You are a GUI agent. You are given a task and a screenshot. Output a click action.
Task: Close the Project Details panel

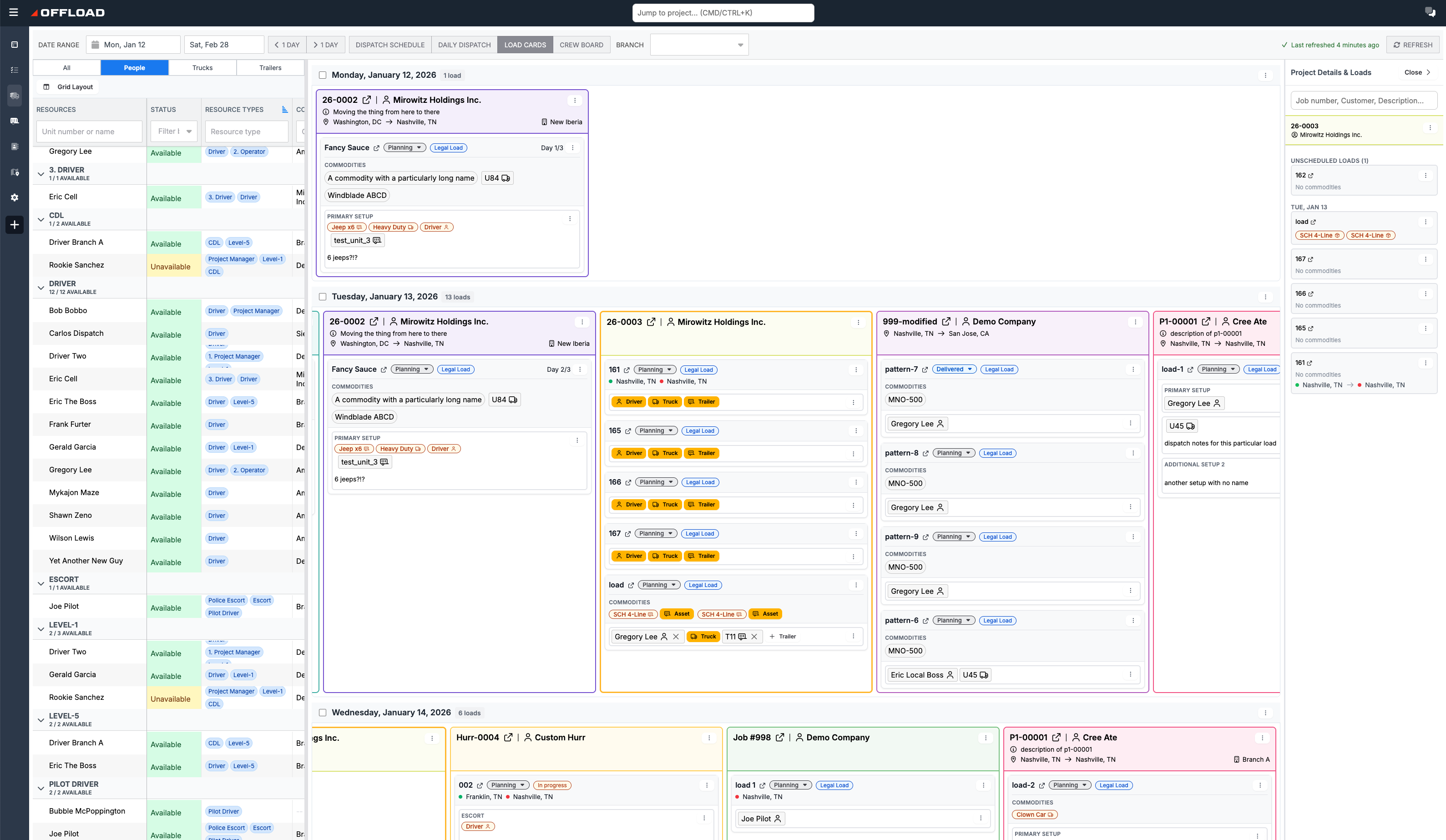pos(1417,72)
